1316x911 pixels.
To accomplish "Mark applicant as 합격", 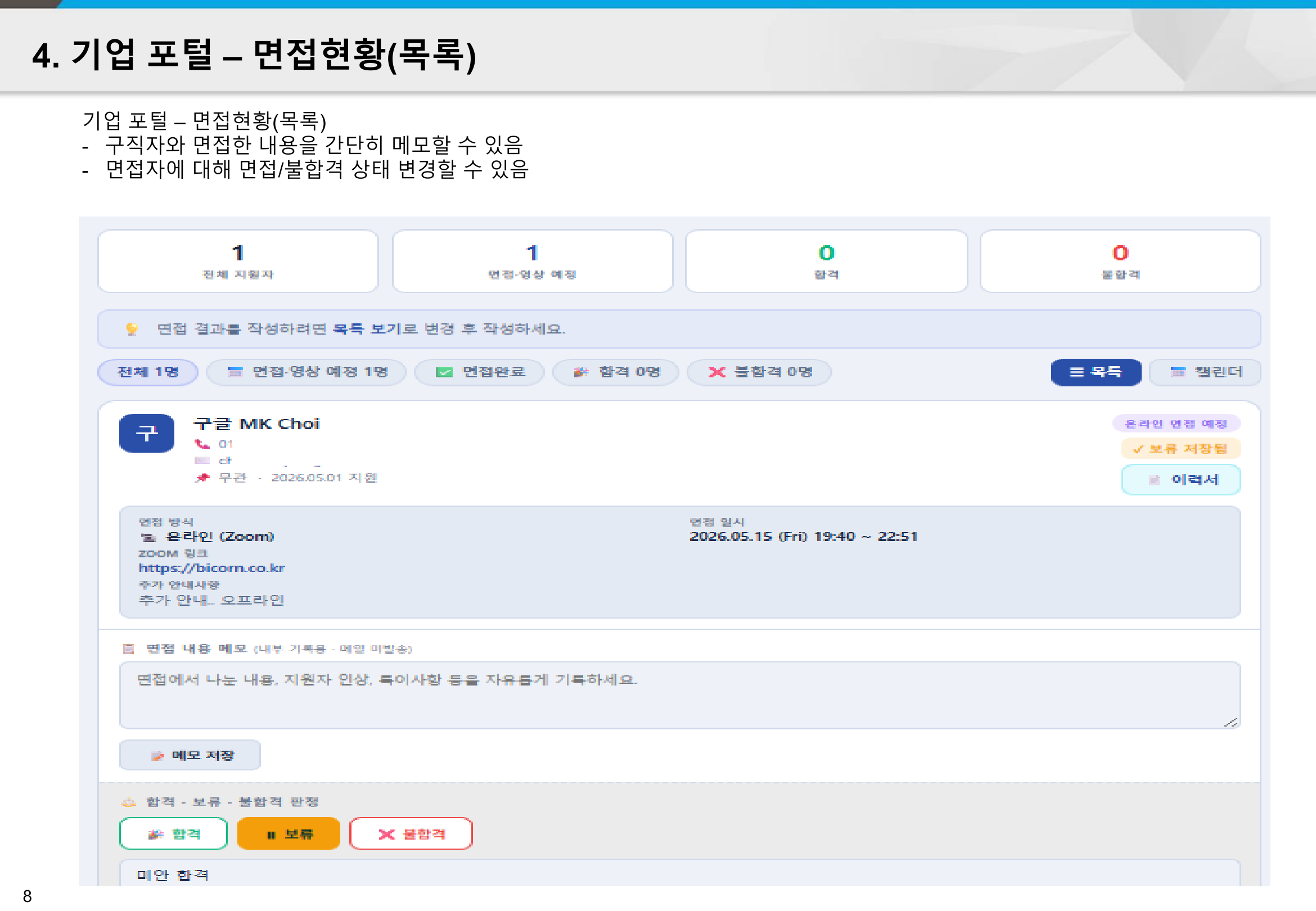I will tap(173, 834).
